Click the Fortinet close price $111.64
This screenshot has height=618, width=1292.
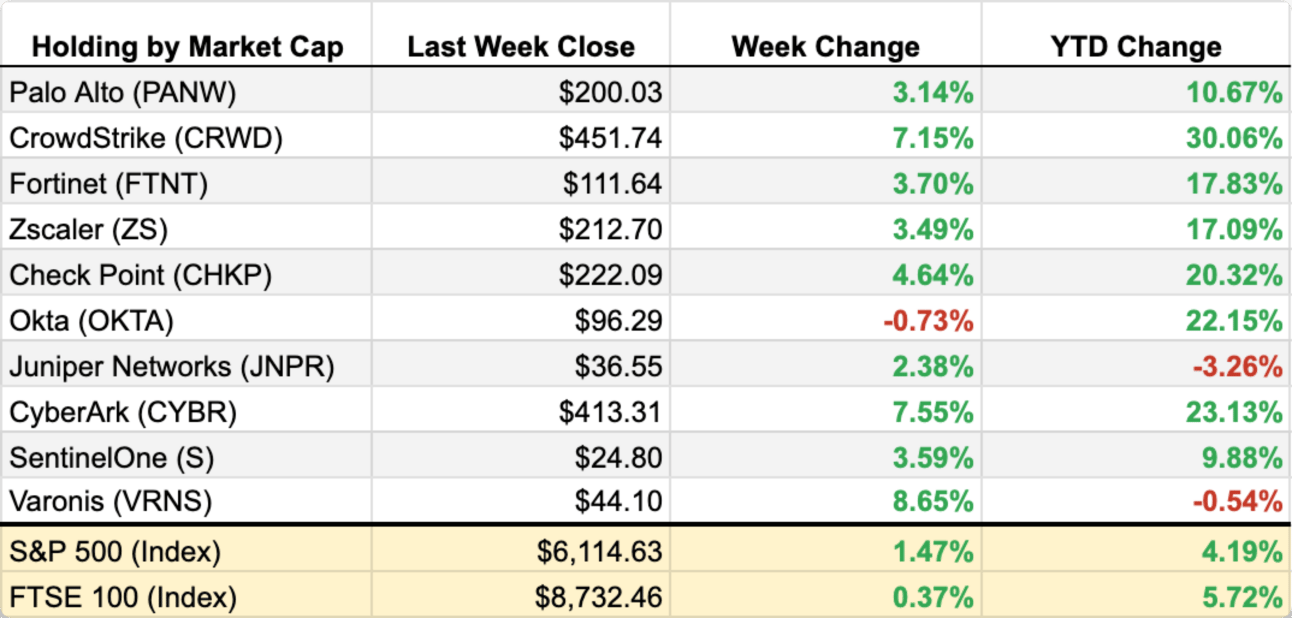612,184
